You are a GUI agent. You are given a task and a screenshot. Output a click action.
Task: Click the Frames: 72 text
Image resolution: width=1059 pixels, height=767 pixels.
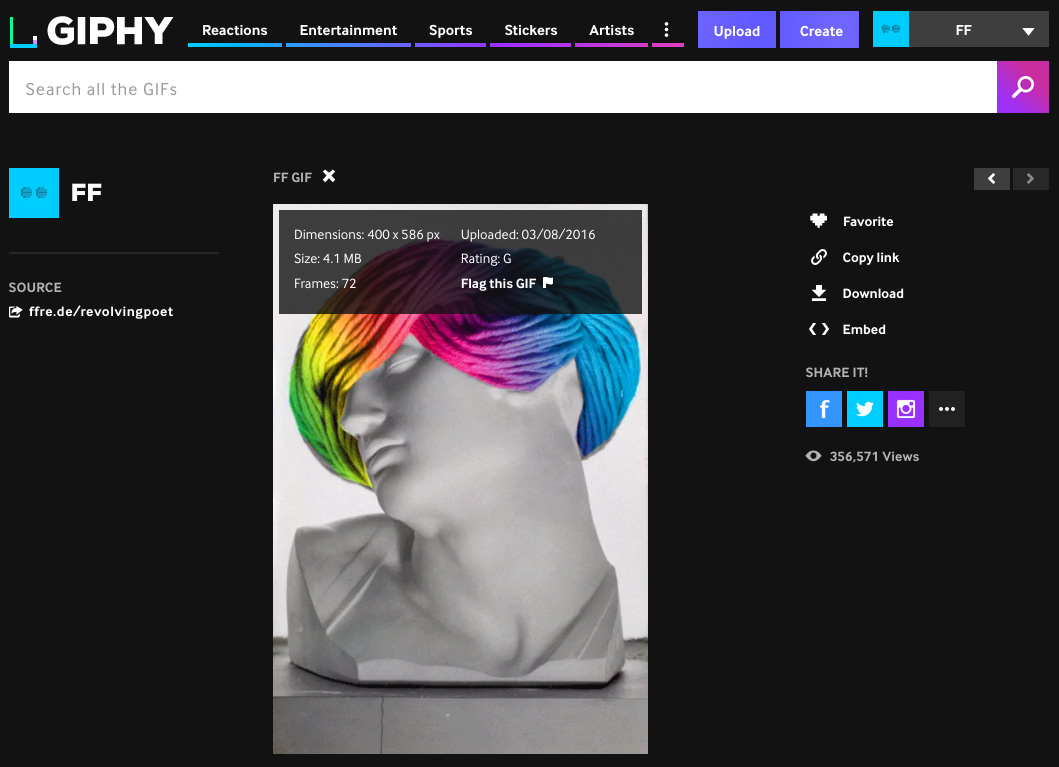pyautogui.click(x=325, y=284)
